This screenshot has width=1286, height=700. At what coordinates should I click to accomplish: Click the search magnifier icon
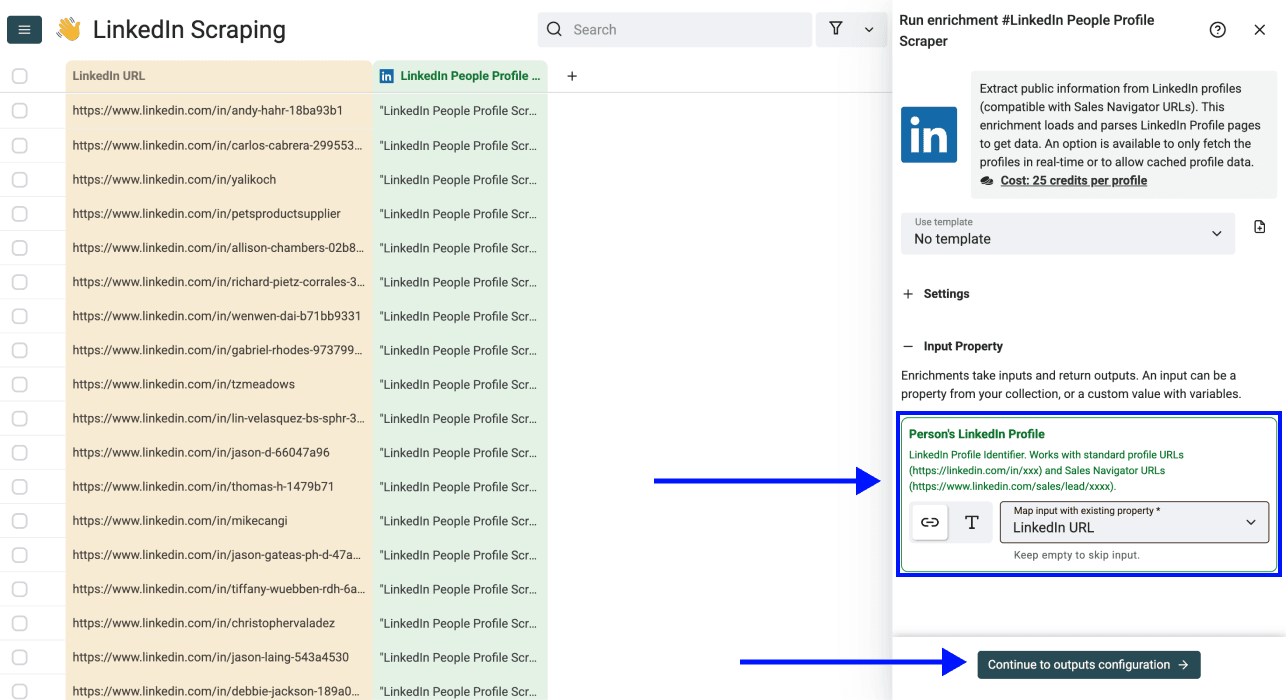[554, 29]
